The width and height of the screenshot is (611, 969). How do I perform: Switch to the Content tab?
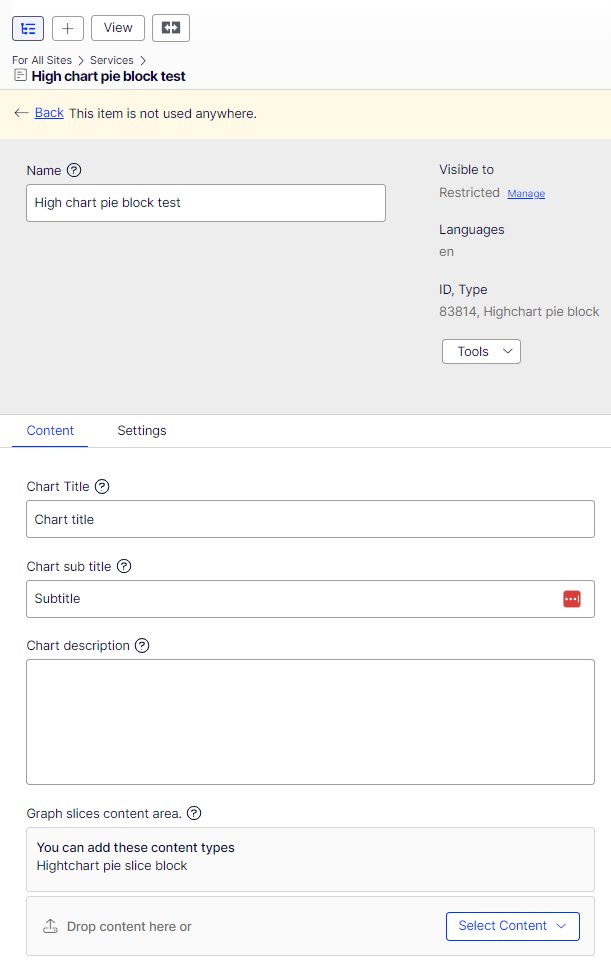pos(50,430)
